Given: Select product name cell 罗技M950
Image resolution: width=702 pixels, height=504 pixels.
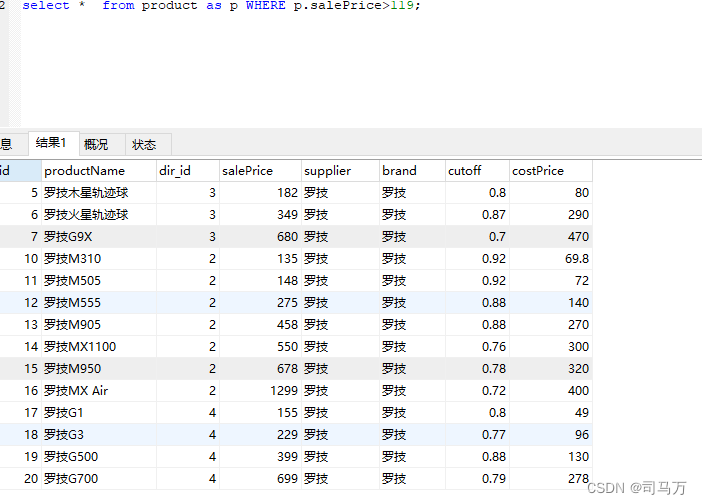Looking at the screenshot, I should tap(99, 368).
